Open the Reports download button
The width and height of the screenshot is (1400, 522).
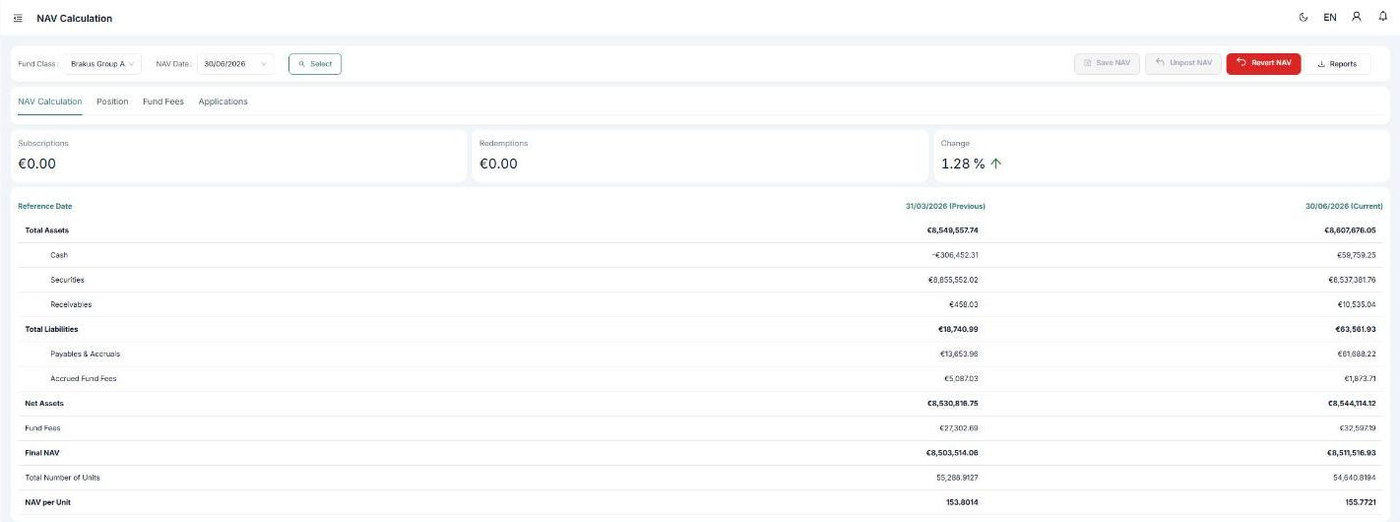(x=1337, y=63)
